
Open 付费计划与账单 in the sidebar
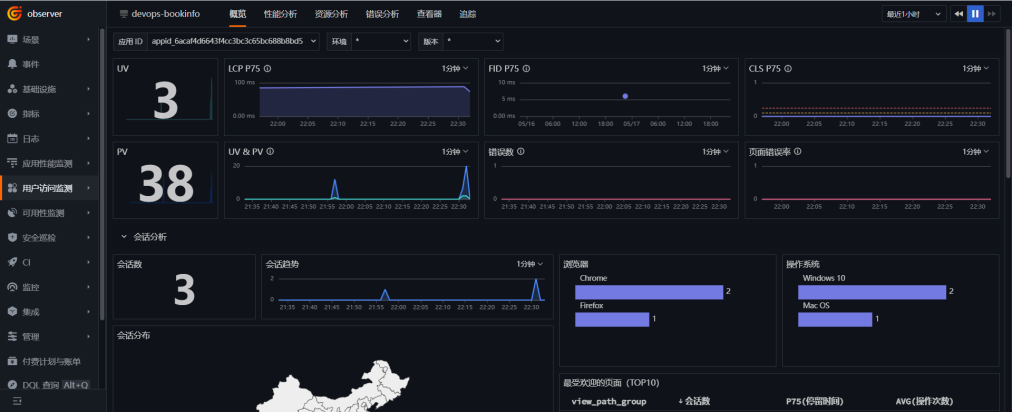pos(52,361)
